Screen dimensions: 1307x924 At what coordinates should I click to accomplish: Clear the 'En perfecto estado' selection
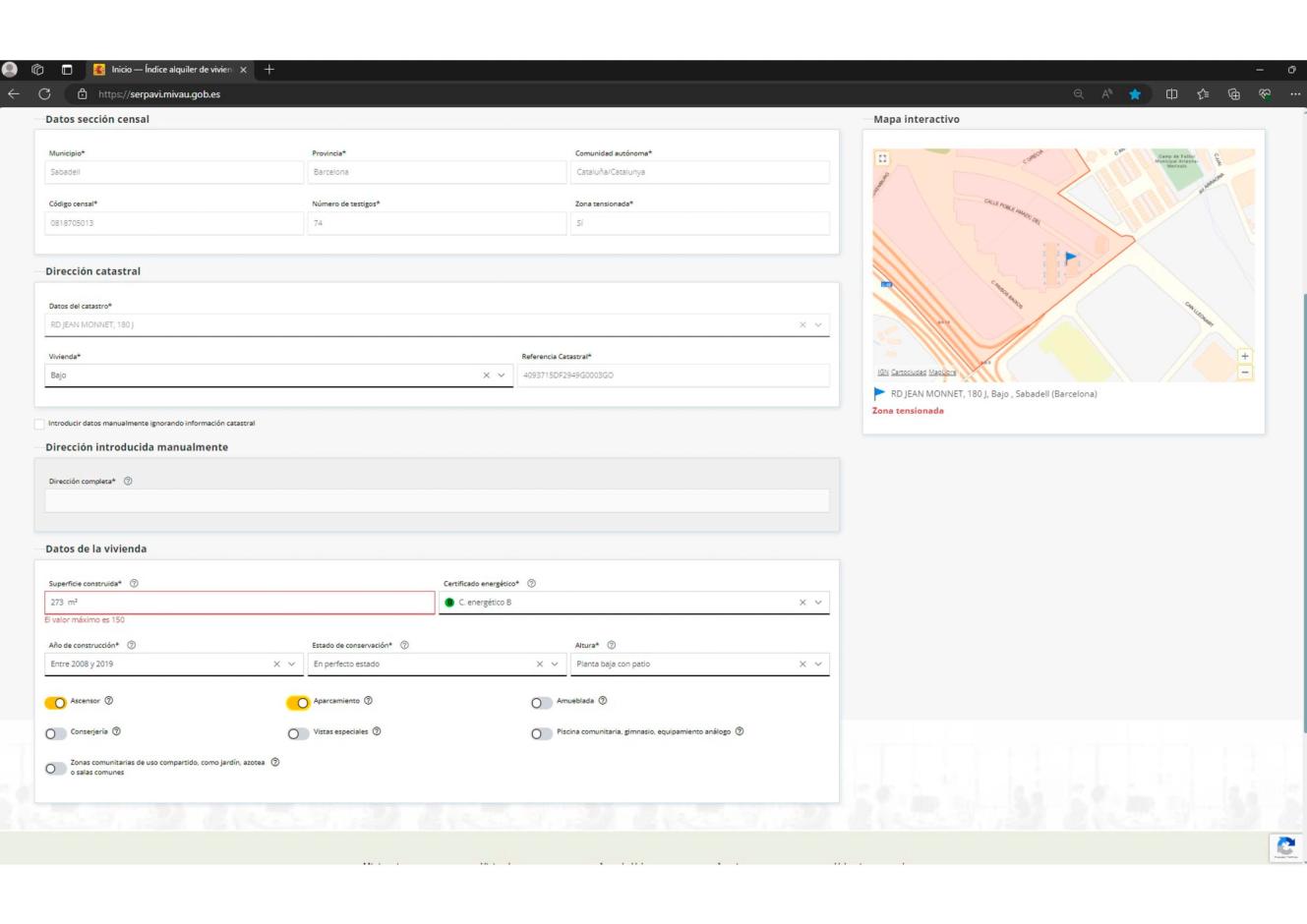point(540,664)
